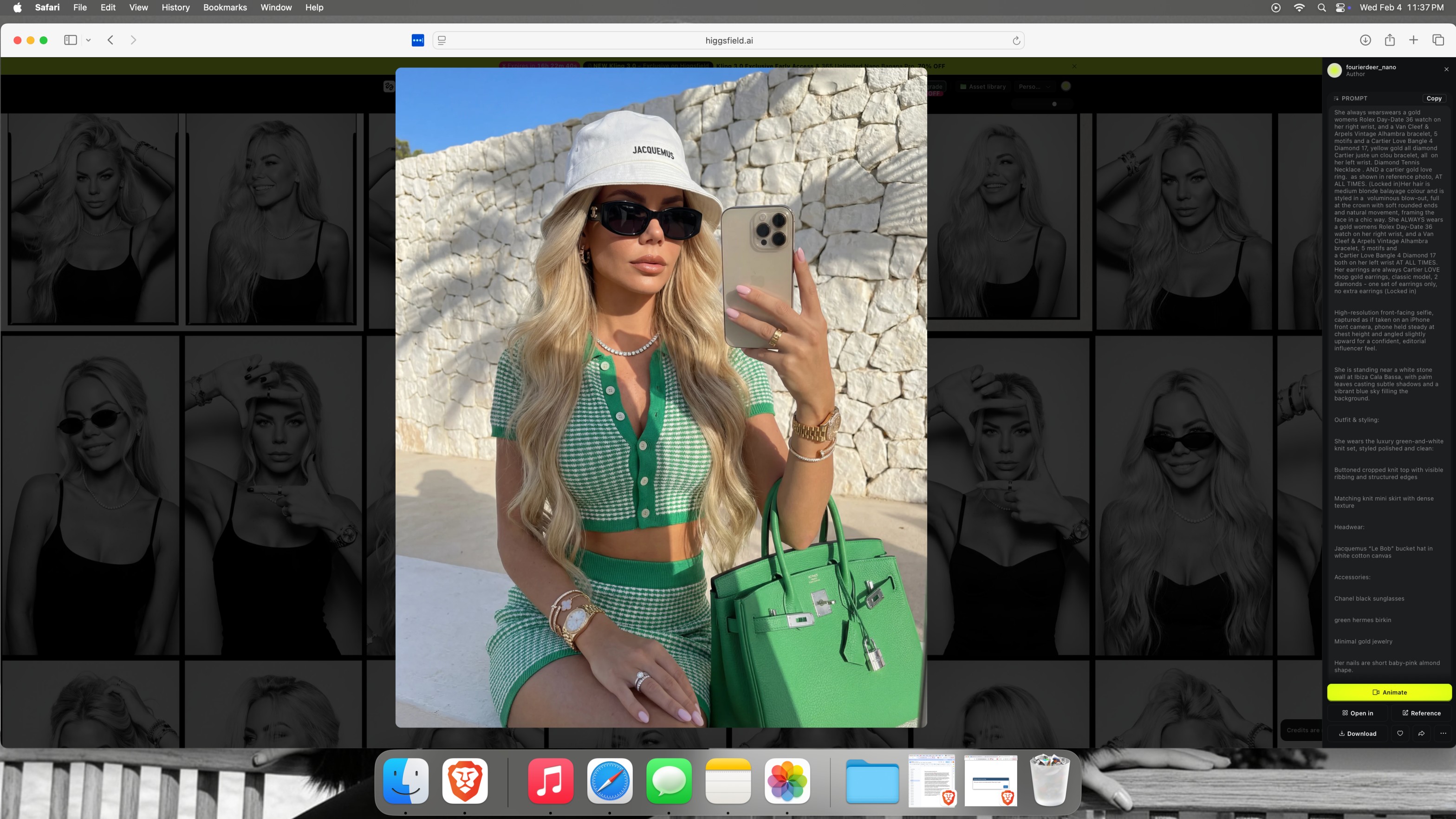Show Safari downloads
Screen dimensions: 1456x819
(1365, 40)
